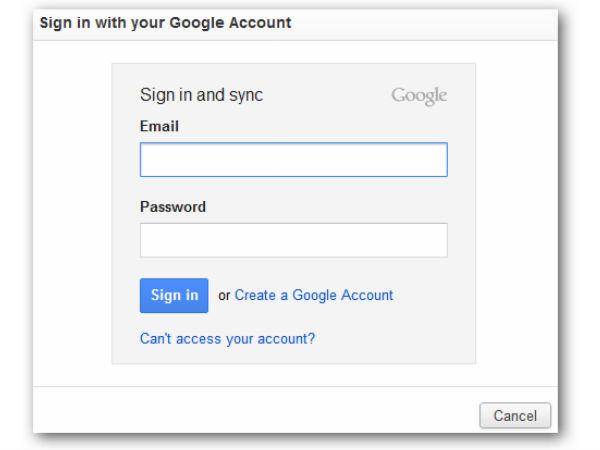Click the Password field label
The height and width of the screenshot is (450, 600).
coord(173,207)
